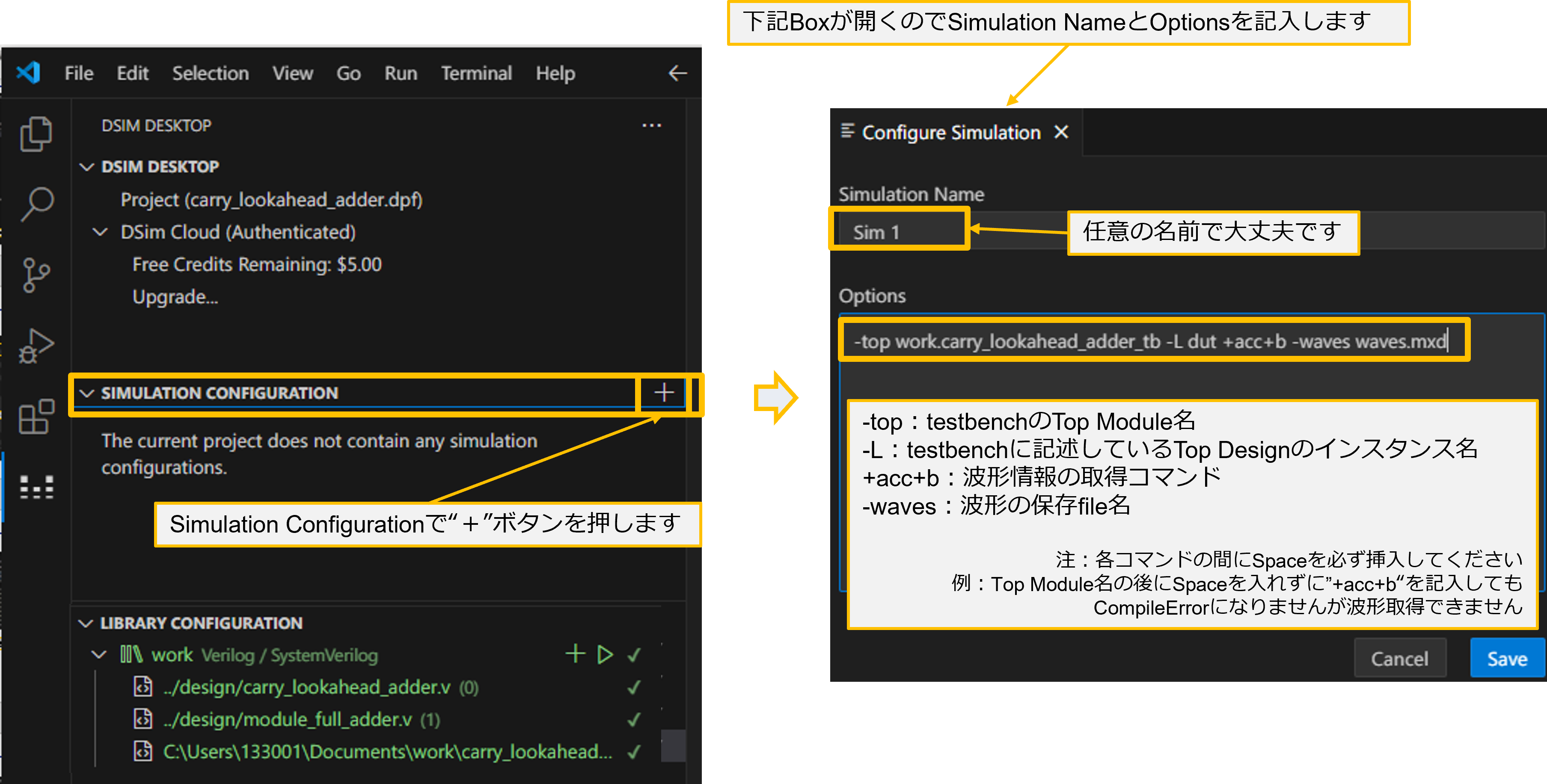Open the Explorer view in activity bar
The width and height of the screenshot is (1547, 784).
36,133
